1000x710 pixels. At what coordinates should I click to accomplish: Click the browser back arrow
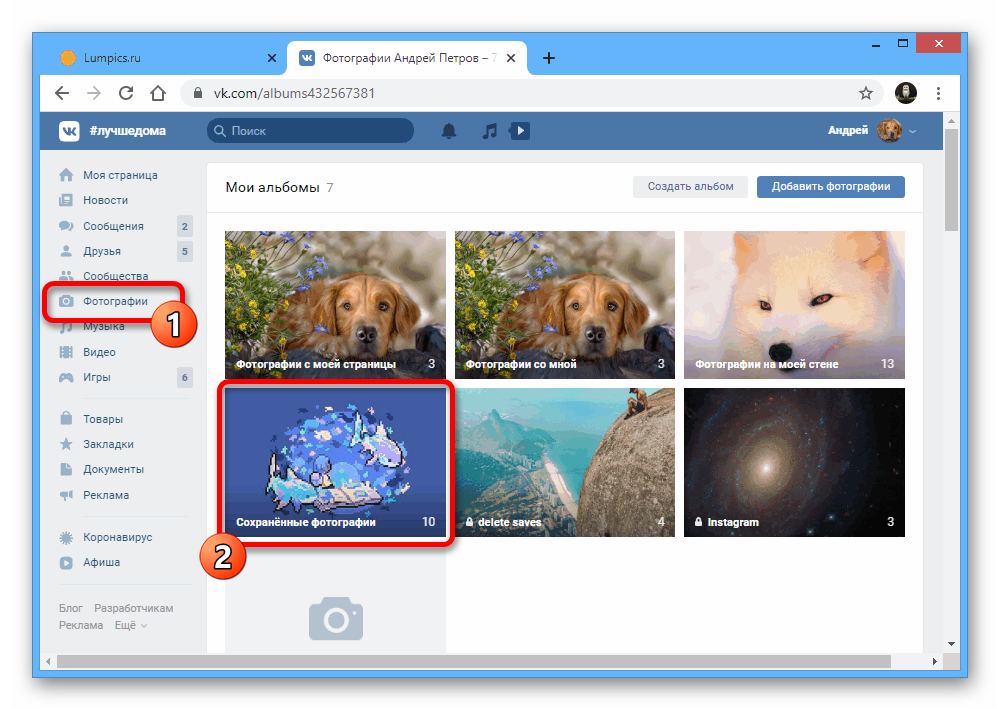click(x=62, y=93)
